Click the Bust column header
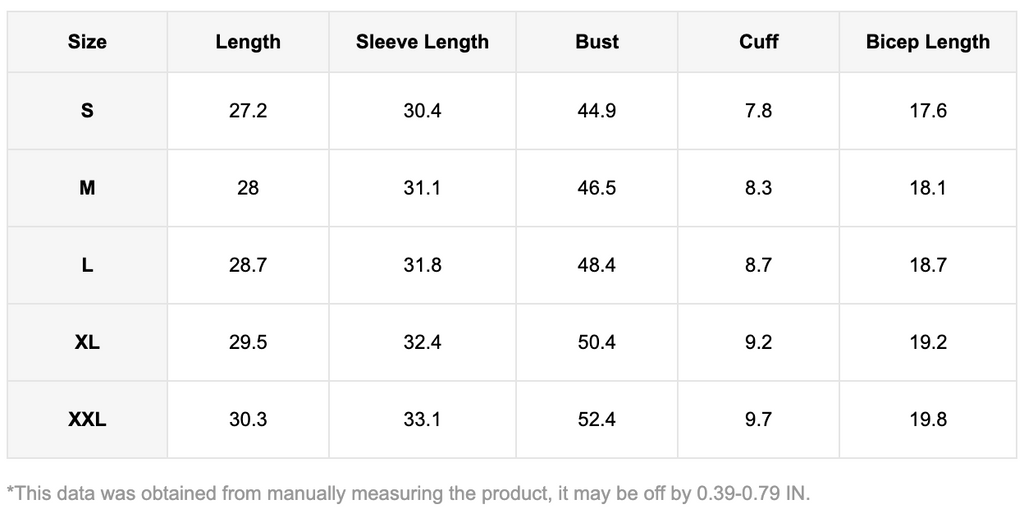 (597, 42)
